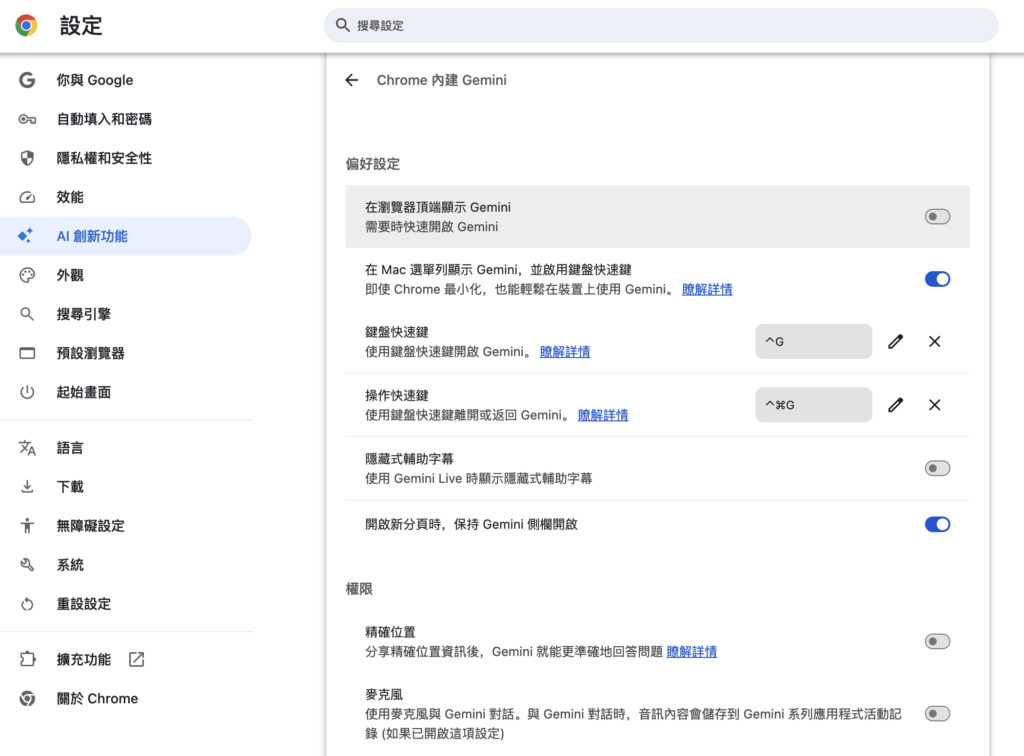The height and width of the screenshot is (756, 1024).
Task: Open the 語言 settings page
Action: click(125, 448)
